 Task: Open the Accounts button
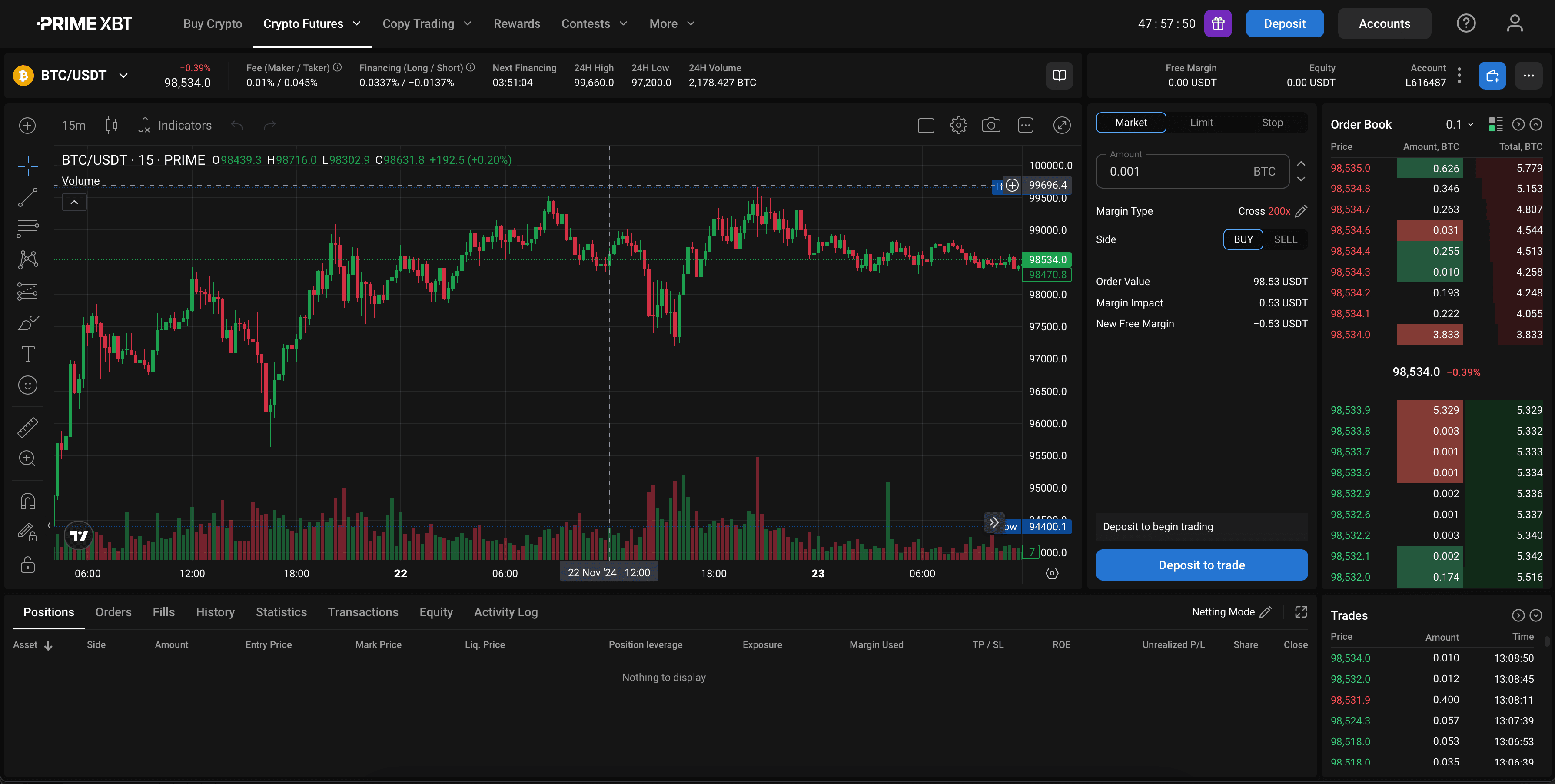point(1384,23)
